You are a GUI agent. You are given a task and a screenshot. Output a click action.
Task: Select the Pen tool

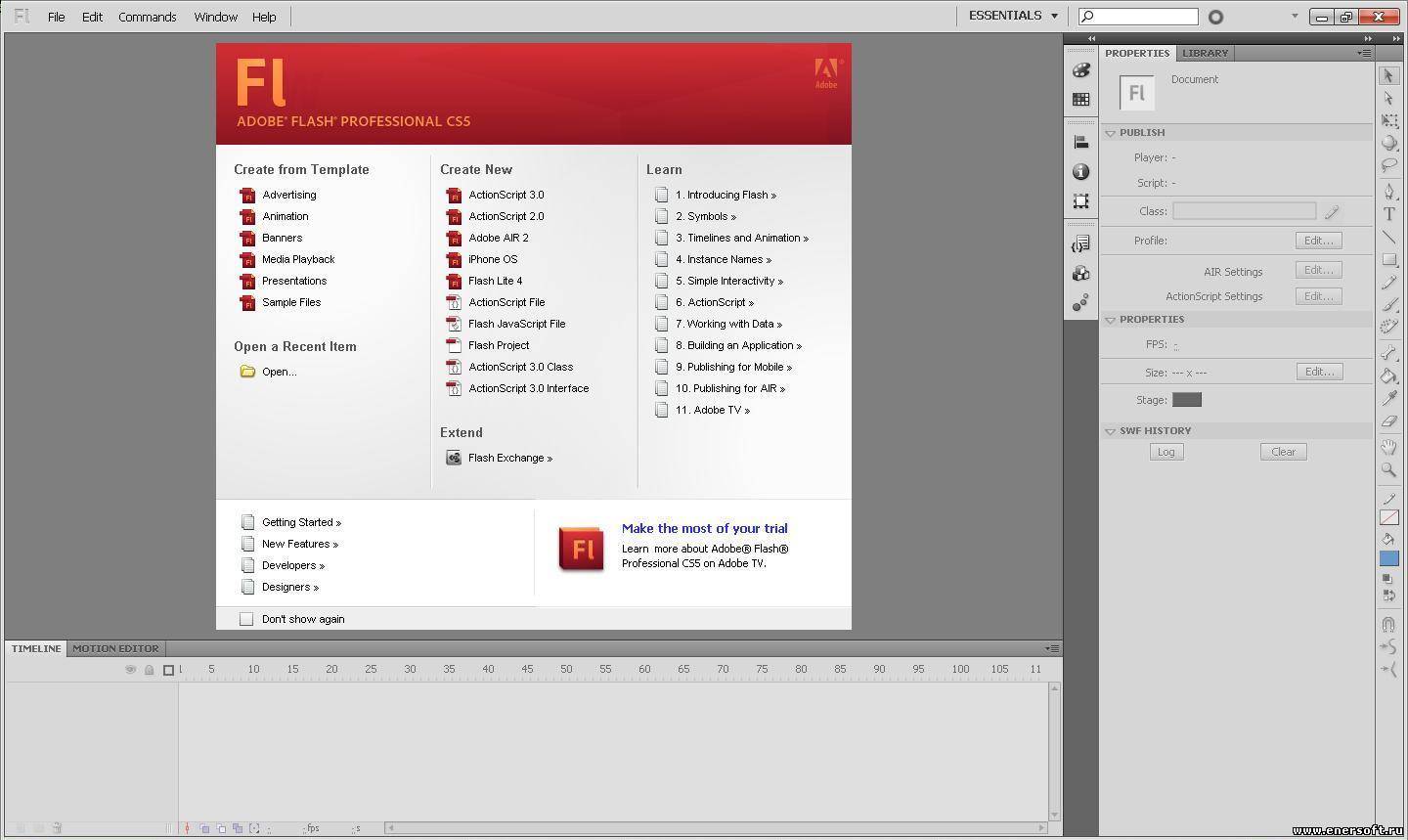point(1388,191)
